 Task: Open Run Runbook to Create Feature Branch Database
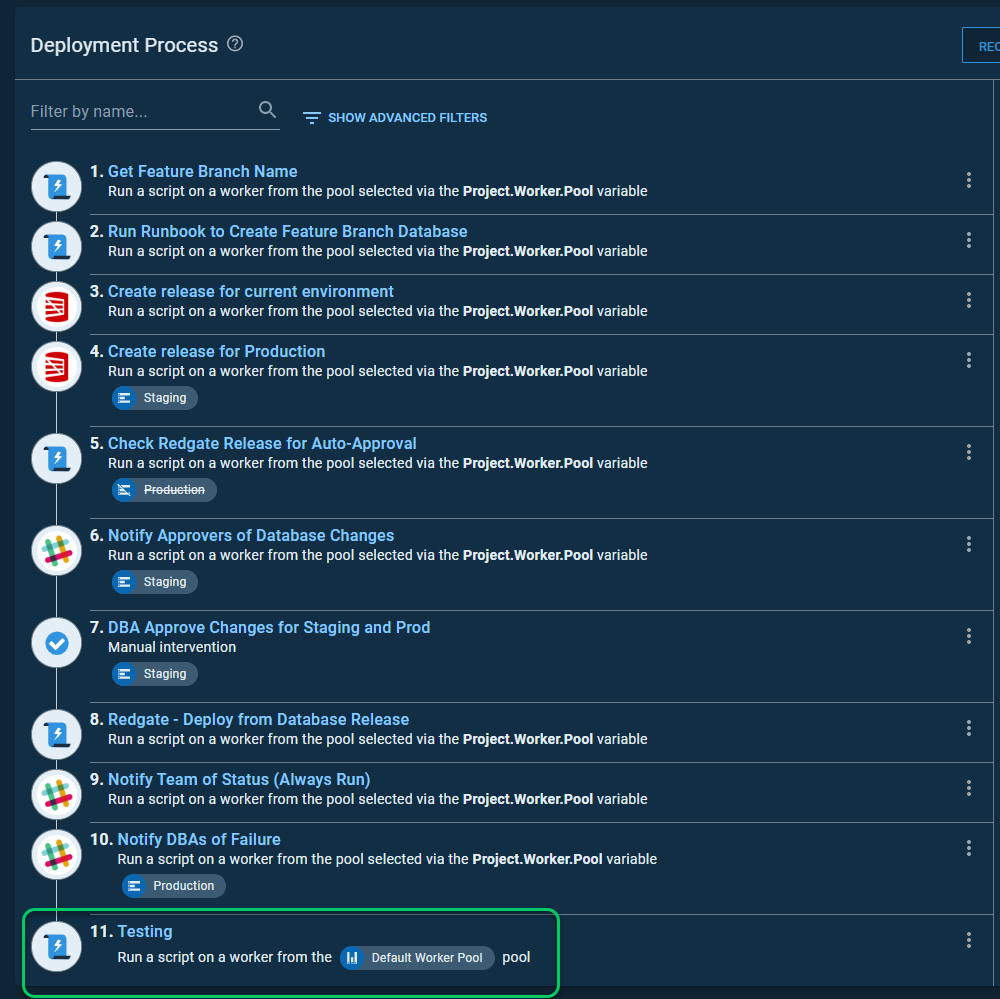coord(287,231)
